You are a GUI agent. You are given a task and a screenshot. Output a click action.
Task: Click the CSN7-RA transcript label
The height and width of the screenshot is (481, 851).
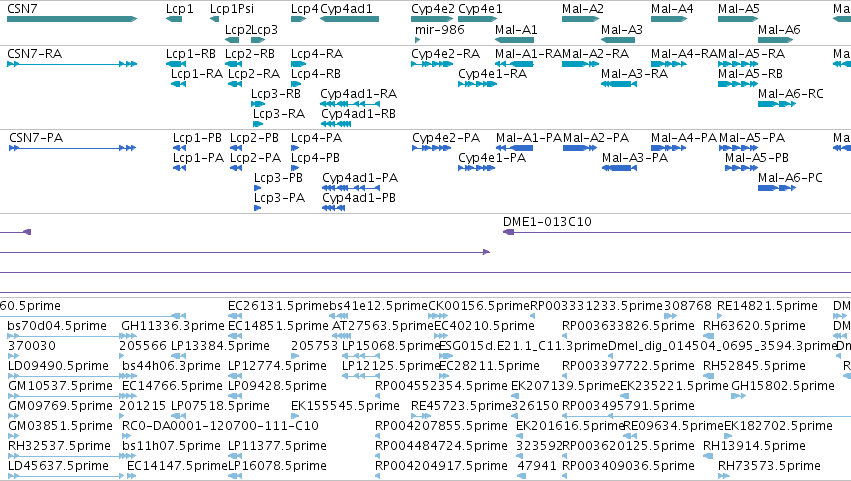click(x=35, y=54)
